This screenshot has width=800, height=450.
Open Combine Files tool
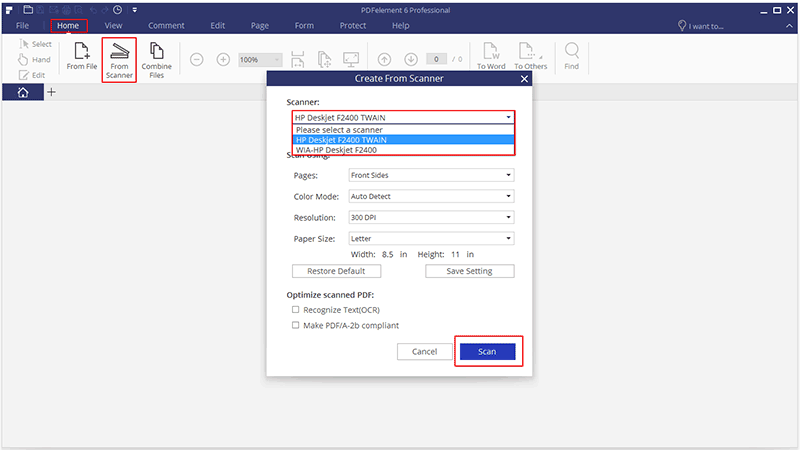click(x=157, y=60)
